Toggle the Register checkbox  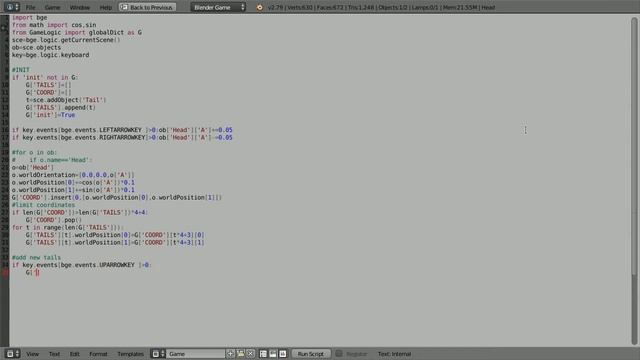pyautogui.click(x=339, y=353)
